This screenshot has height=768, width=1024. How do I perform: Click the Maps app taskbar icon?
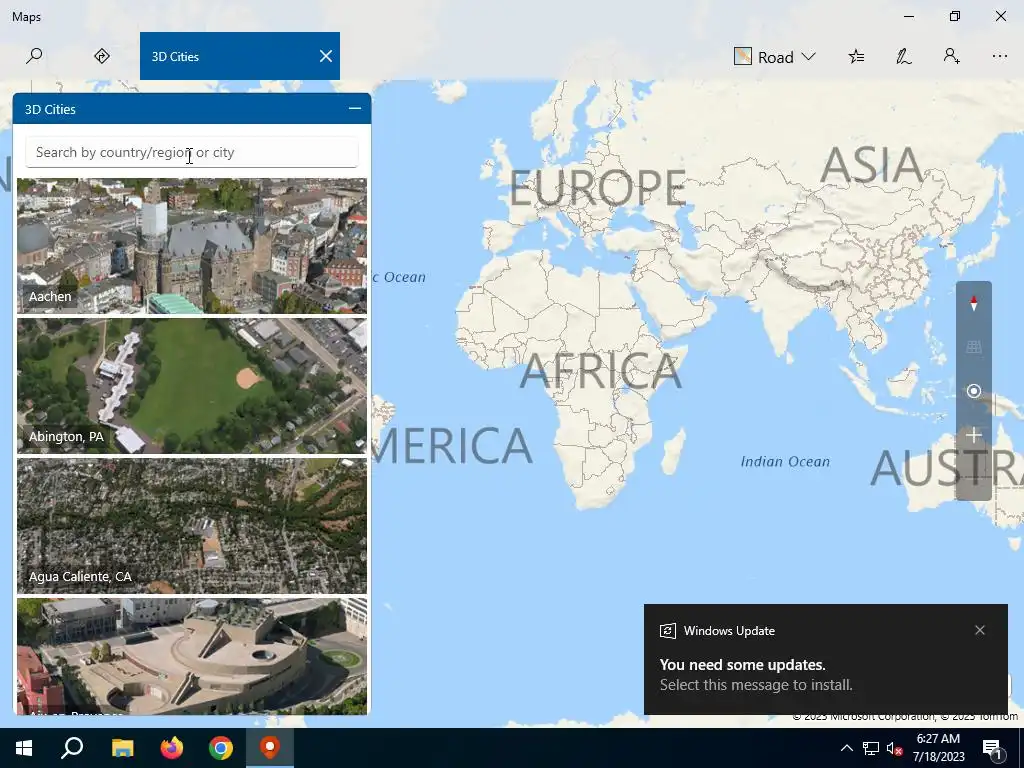270,748
